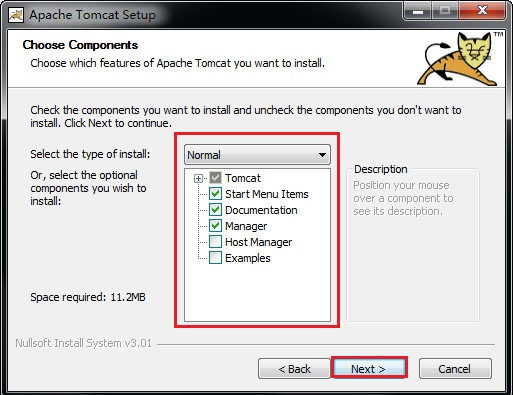Image resolution: width=513 pixels, height=395 pixels.
Task: Click the Tomcat cat logo image
Action: (x=459, y=59)
